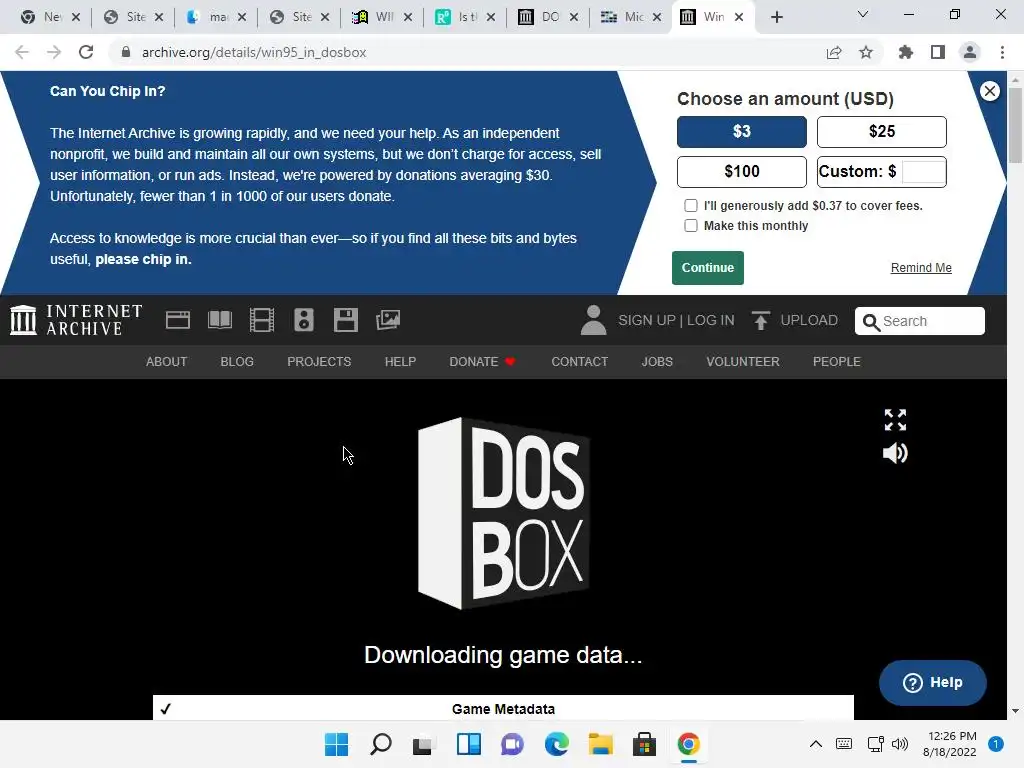This screenshot has width=1024, height=768.
Task: Open the Chrome profile avatar
Action: pyautogui.click(x=970, y=52)
